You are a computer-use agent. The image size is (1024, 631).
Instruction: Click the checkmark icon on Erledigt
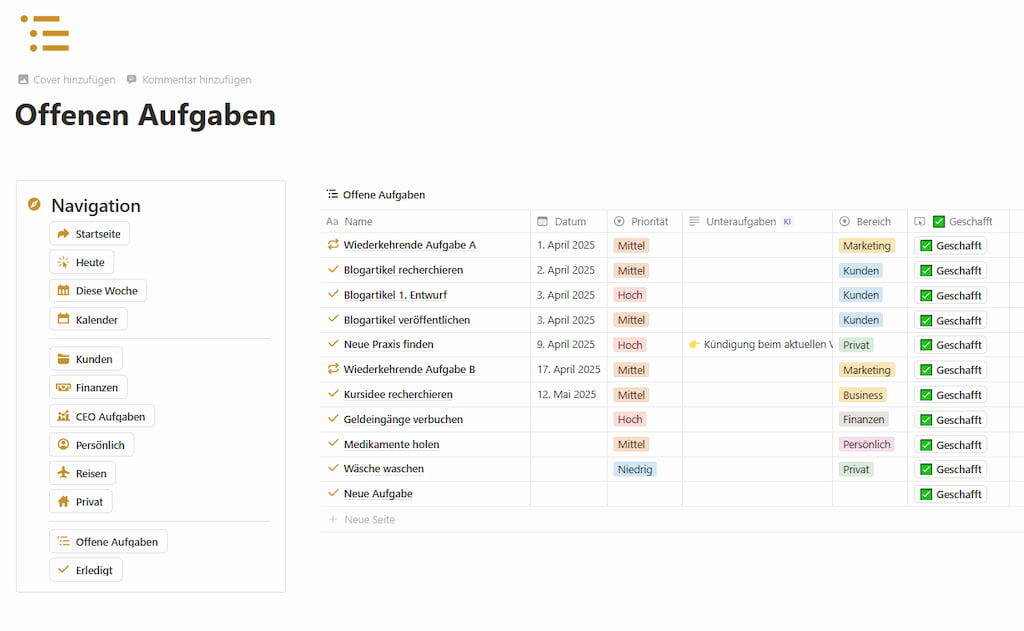pyautogui.click(x=63, y=570)
